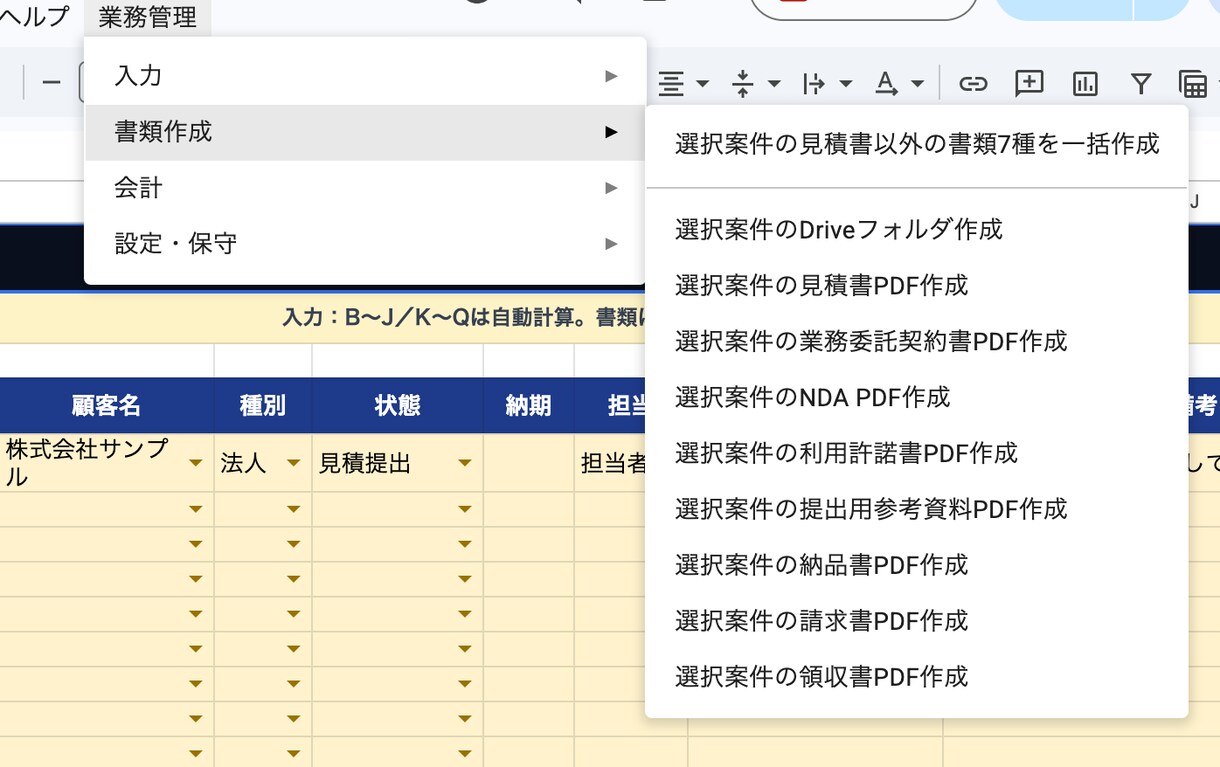Image resolution: width=1220 pixels, height=767 pixels.
Task: Choose 選択案件の見積書以外の書類7種を一括作成
Action: pos(917,144)
